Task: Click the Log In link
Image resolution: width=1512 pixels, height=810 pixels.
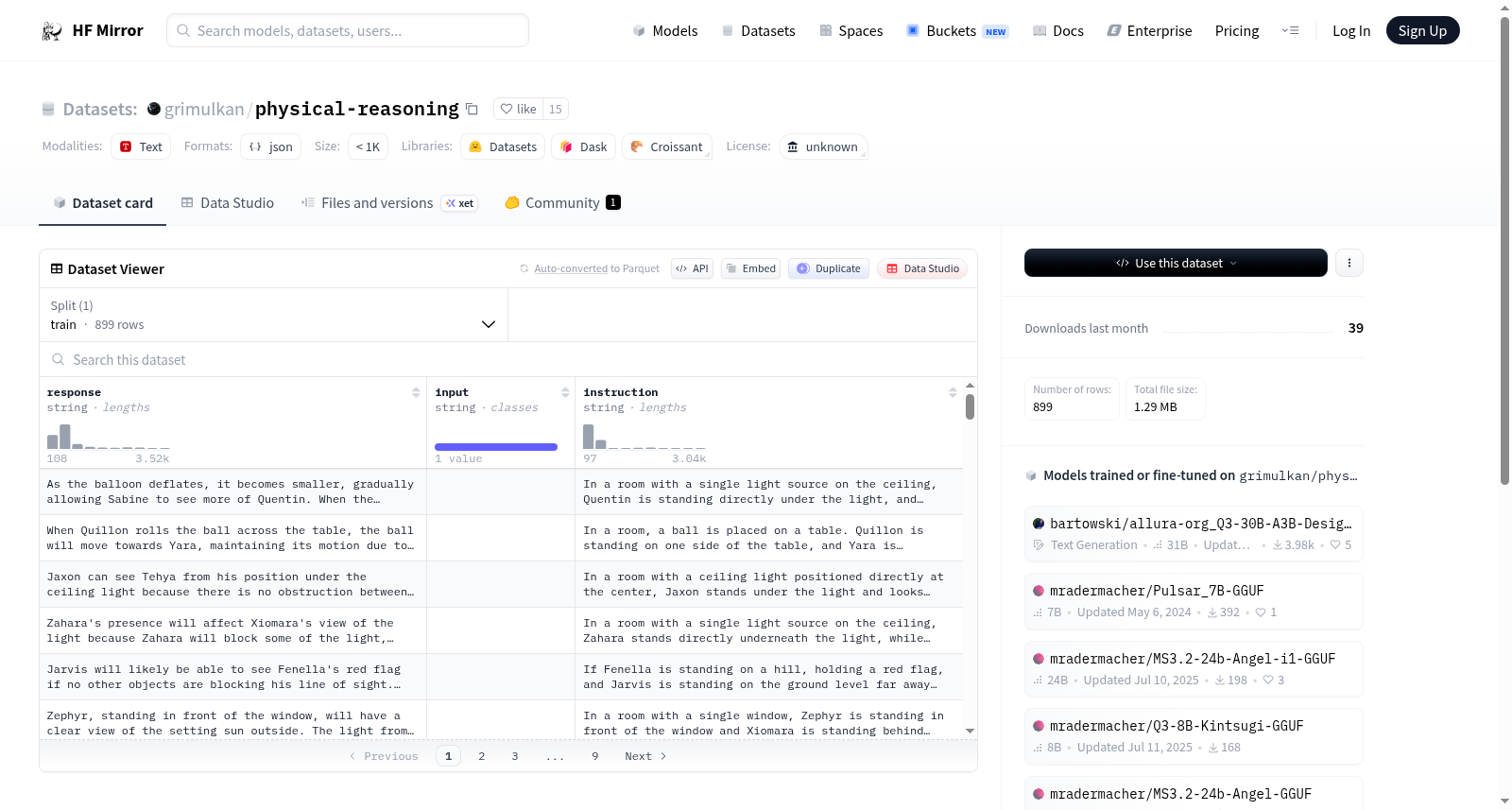Action: pos(1351,31)
